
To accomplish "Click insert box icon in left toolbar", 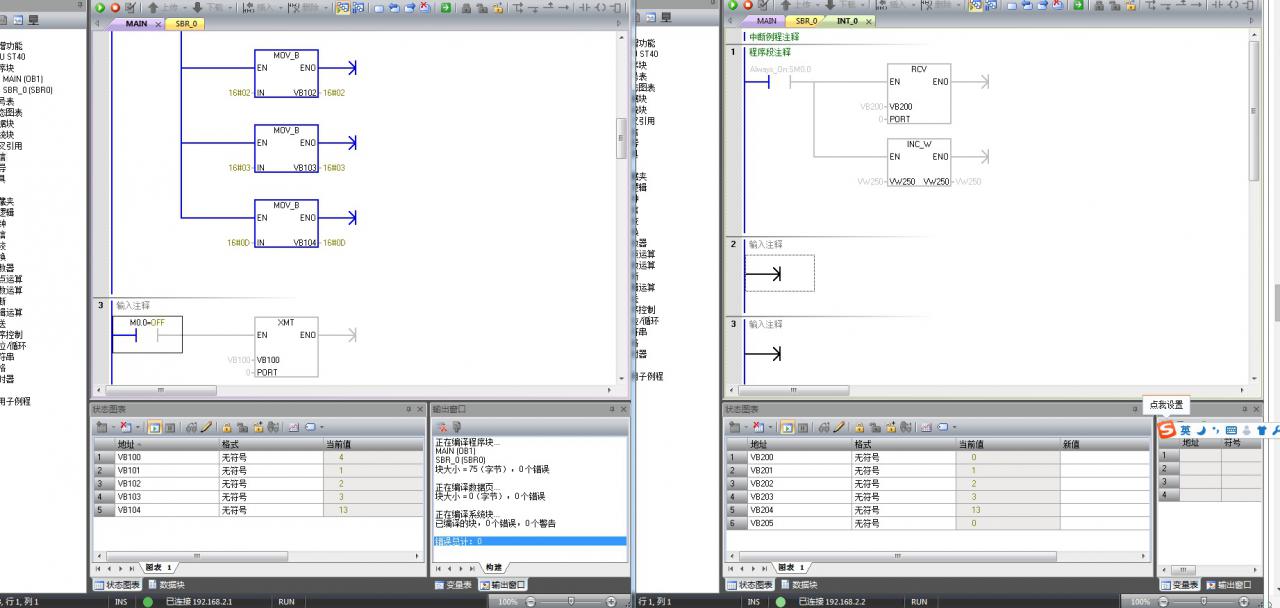I will pyautogui.click(x=615, y=6).
